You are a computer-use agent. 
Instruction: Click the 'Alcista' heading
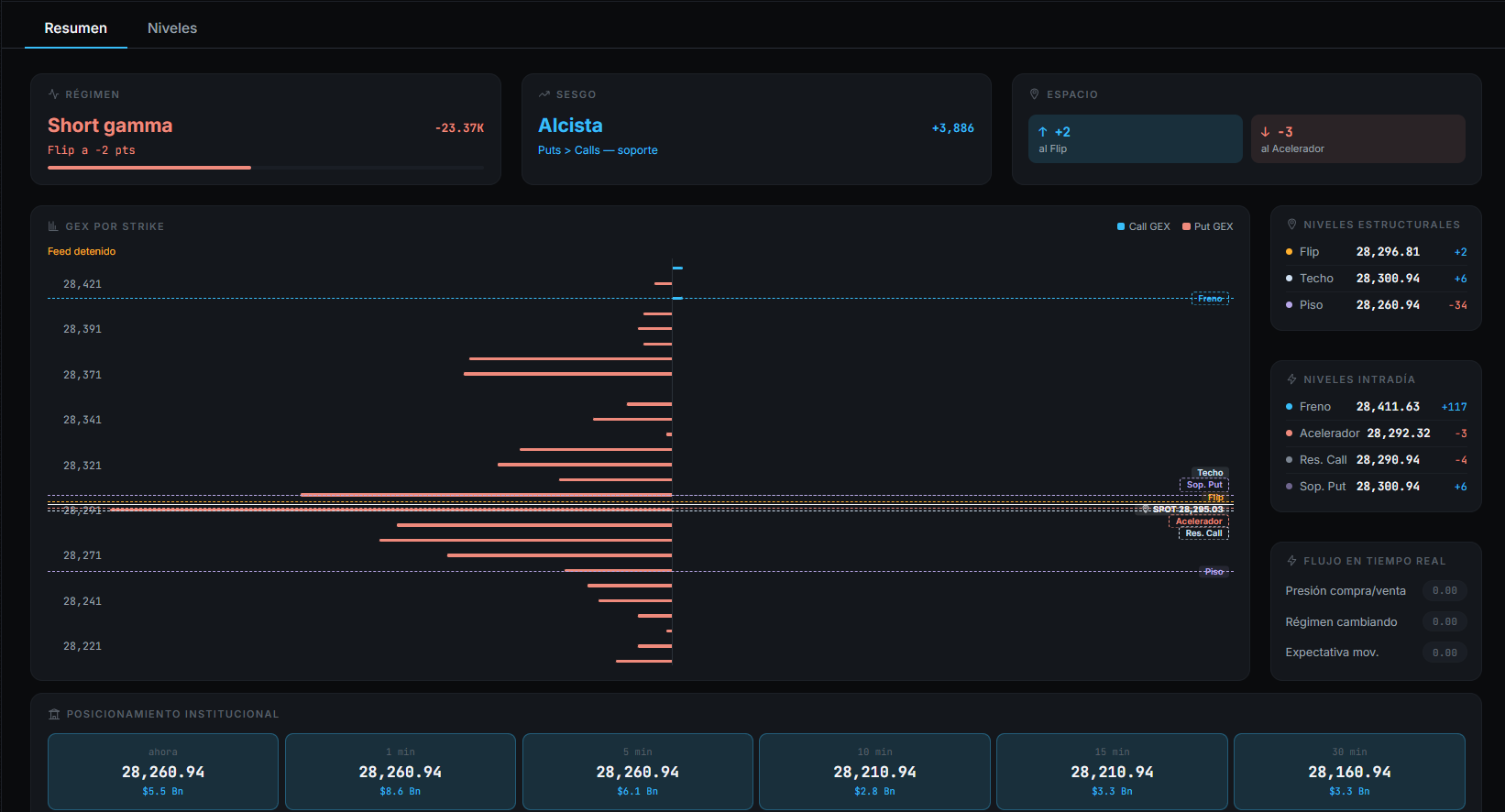click(x=570, y=126)
